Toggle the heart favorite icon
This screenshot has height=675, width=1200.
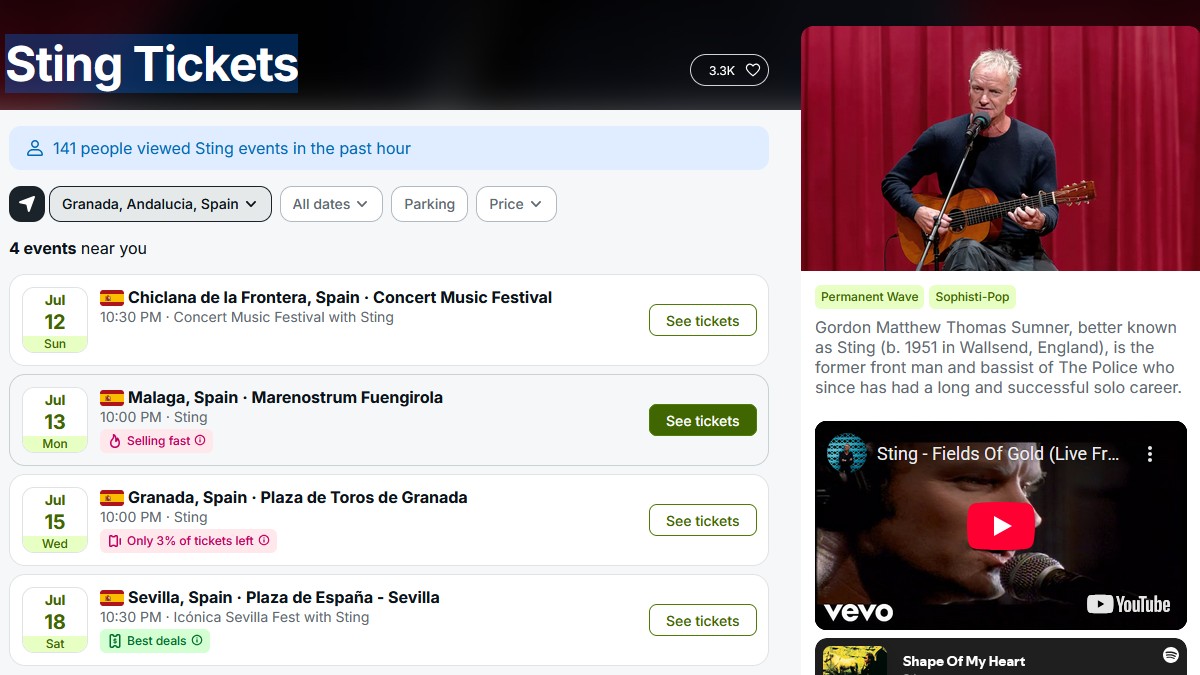tap(753, 70)
